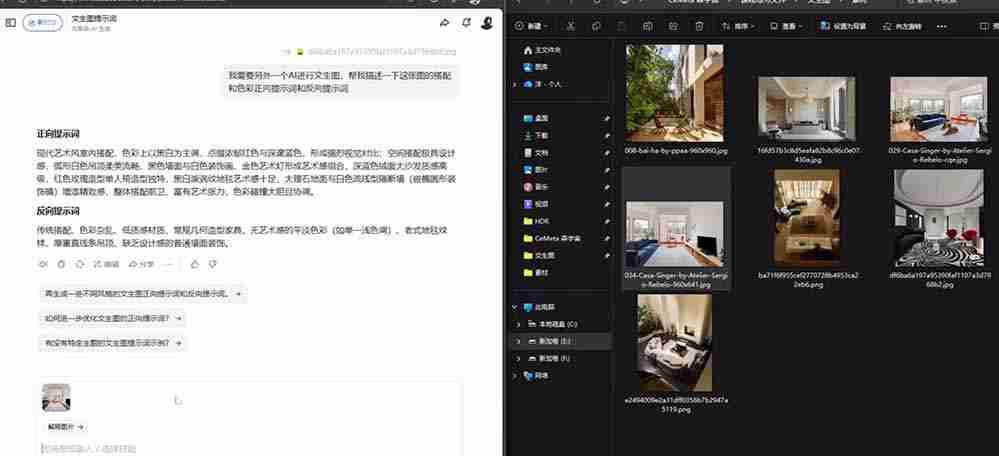Image resolution: width=999 pixels, height=456 pixels.
Task: Open 视频 Videos in quick access
Action: (x=536, y=204)
